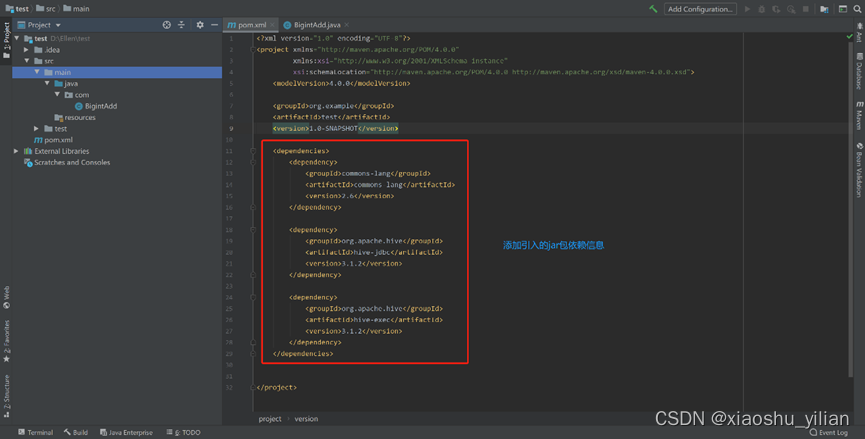Fold the project tag at line 2
865x439 pixels.
click(253, 50)
